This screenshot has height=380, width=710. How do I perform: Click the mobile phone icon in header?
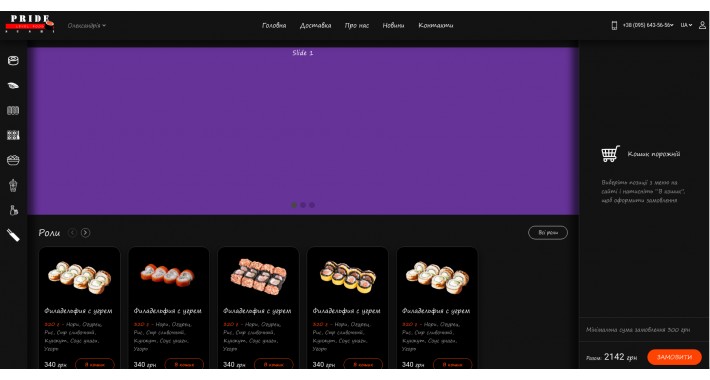[614, 25]
